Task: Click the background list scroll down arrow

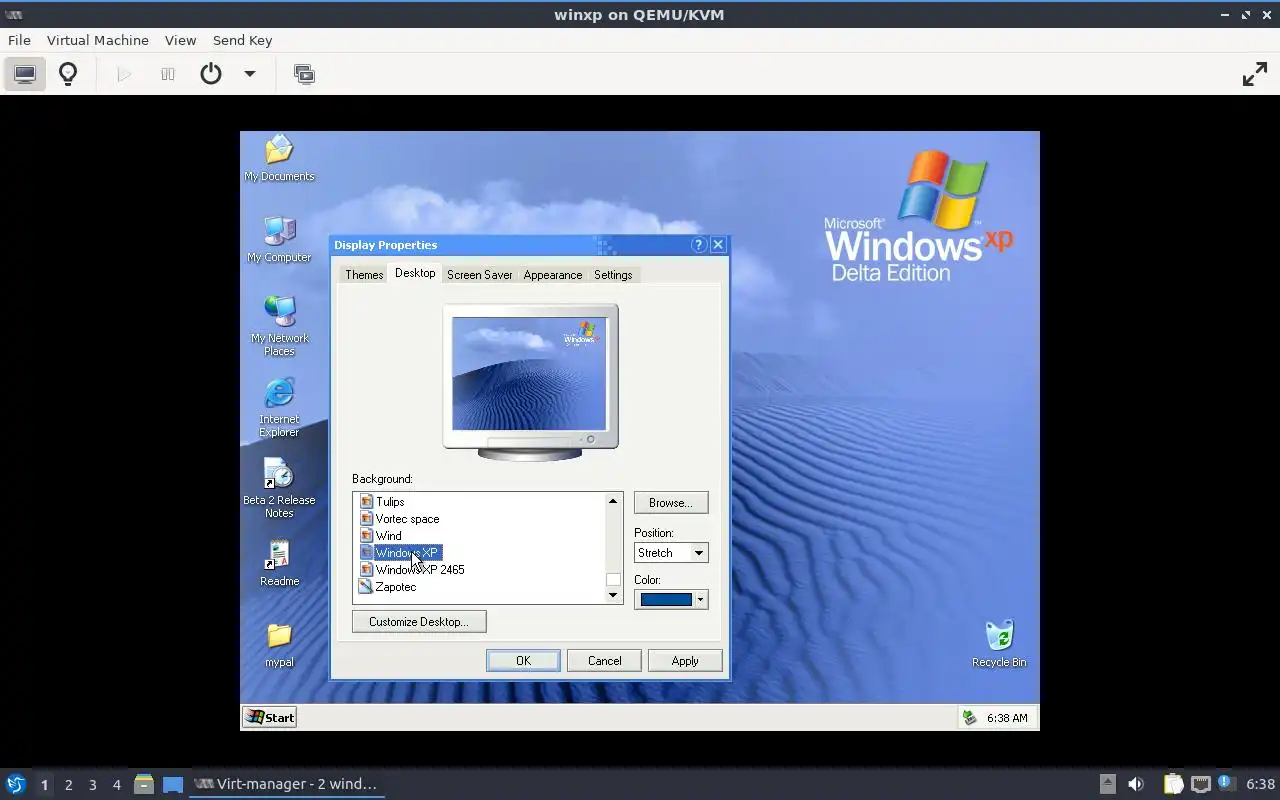Action: 613,595
